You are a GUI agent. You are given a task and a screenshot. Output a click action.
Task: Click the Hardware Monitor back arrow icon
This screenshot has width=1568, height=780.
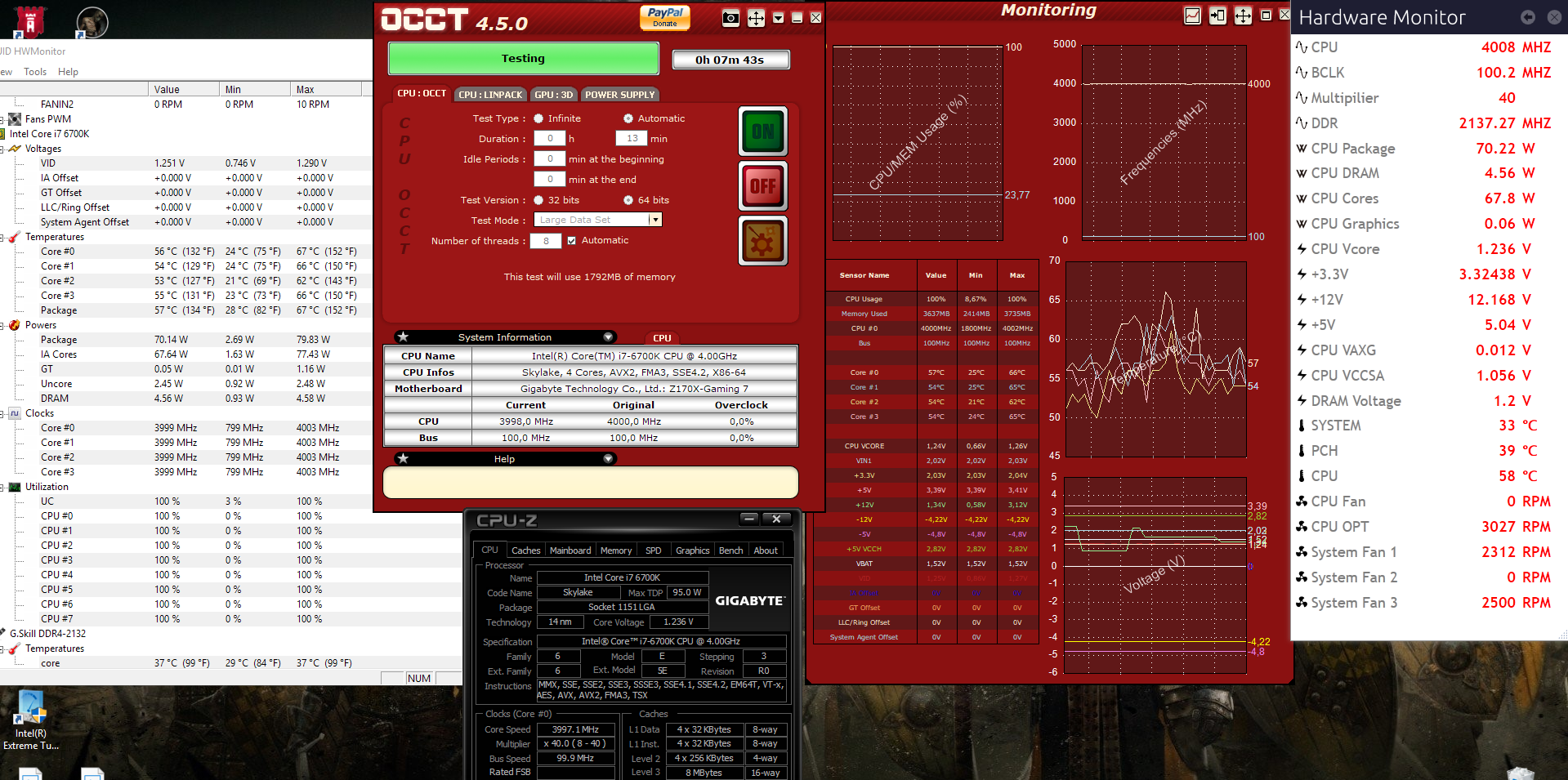point(1528,17)
